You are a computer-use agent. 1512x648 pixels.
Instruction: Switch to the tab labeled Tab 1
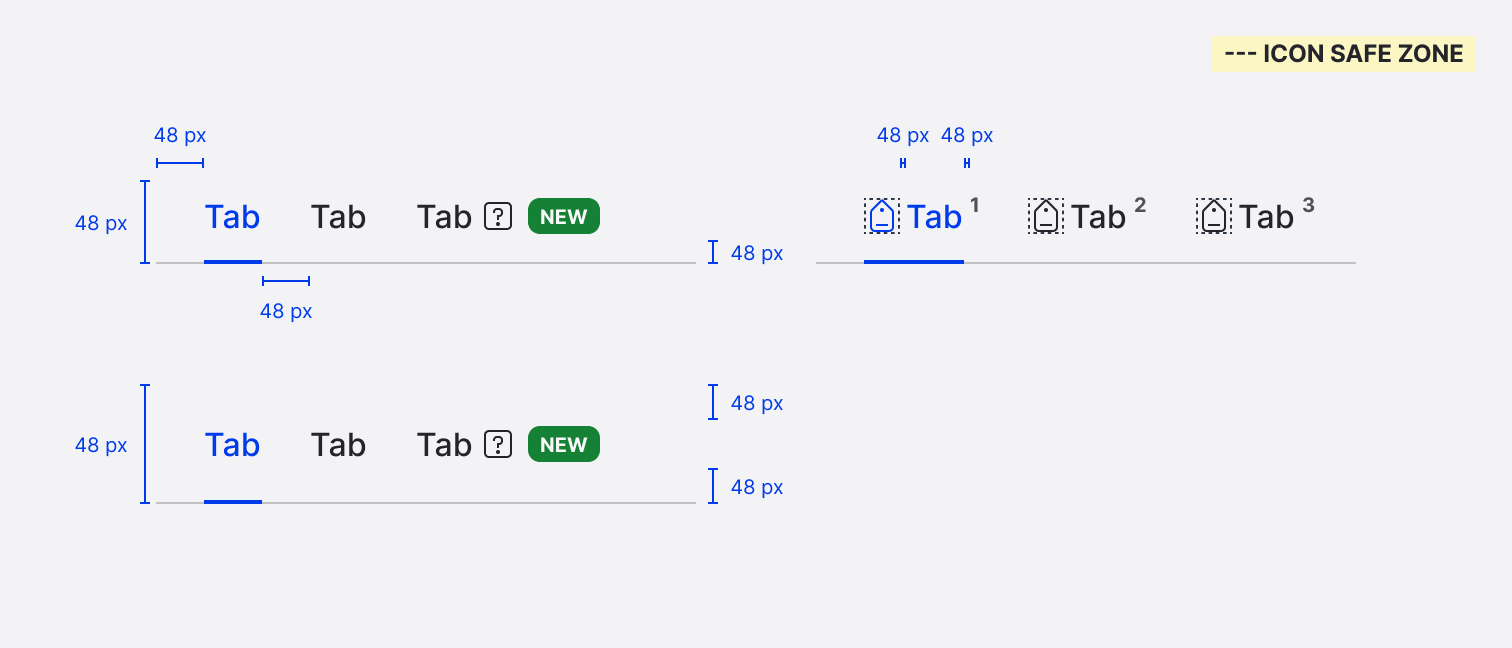pyautogui.click(x=934, y=217)
